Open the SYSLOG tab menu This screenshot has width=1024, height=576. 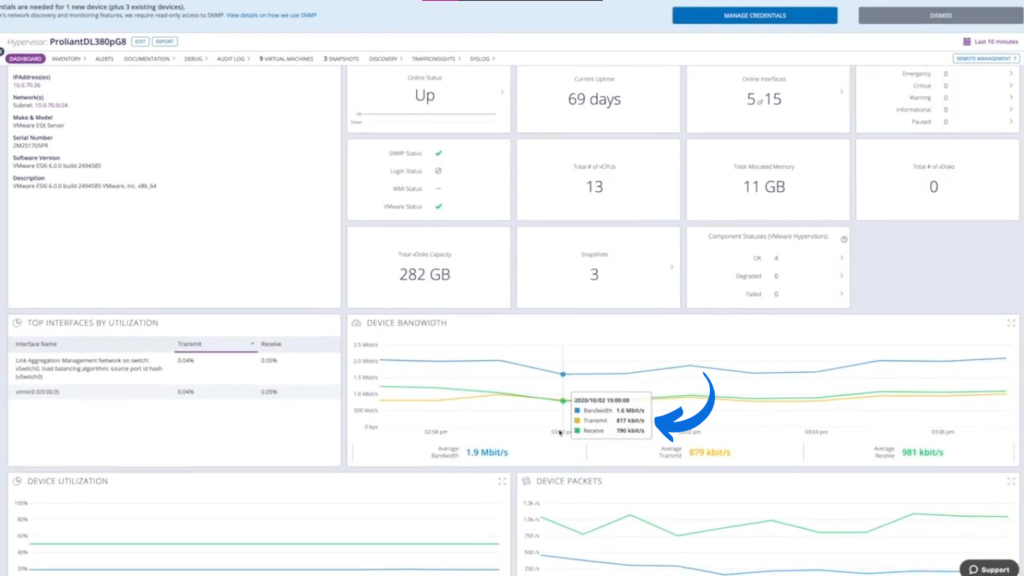[482, 59]
